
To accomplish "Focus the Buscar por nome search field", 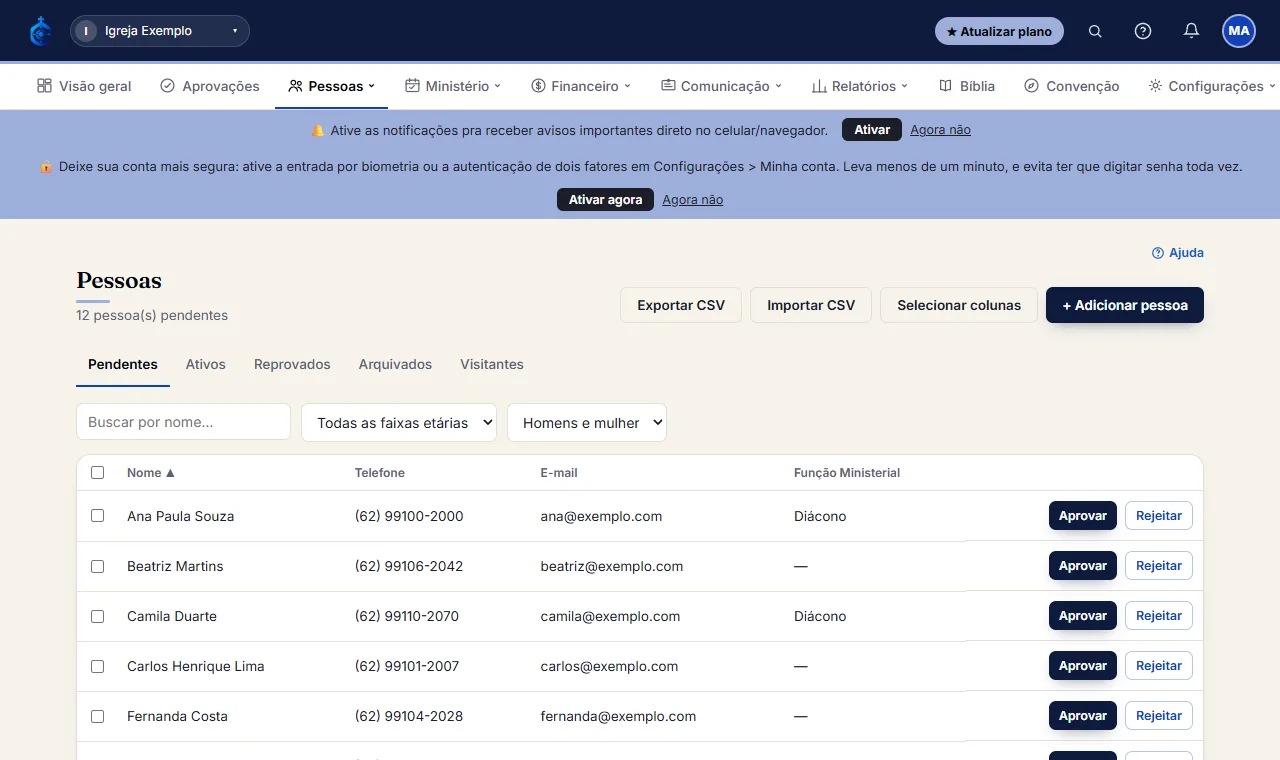I will pyautogui.click(x=184, y=422).
